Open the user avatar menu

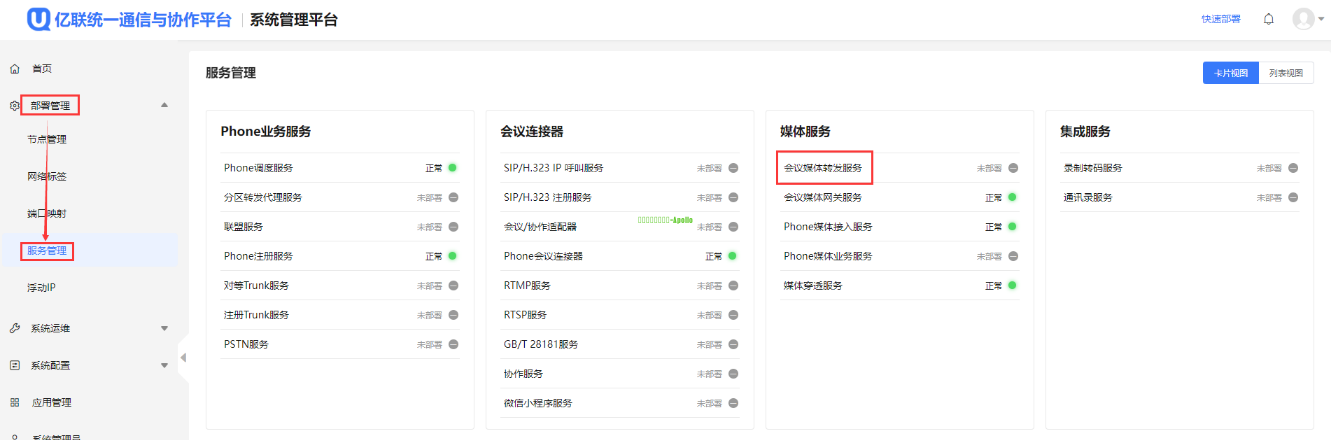(x=1303, y=19)
